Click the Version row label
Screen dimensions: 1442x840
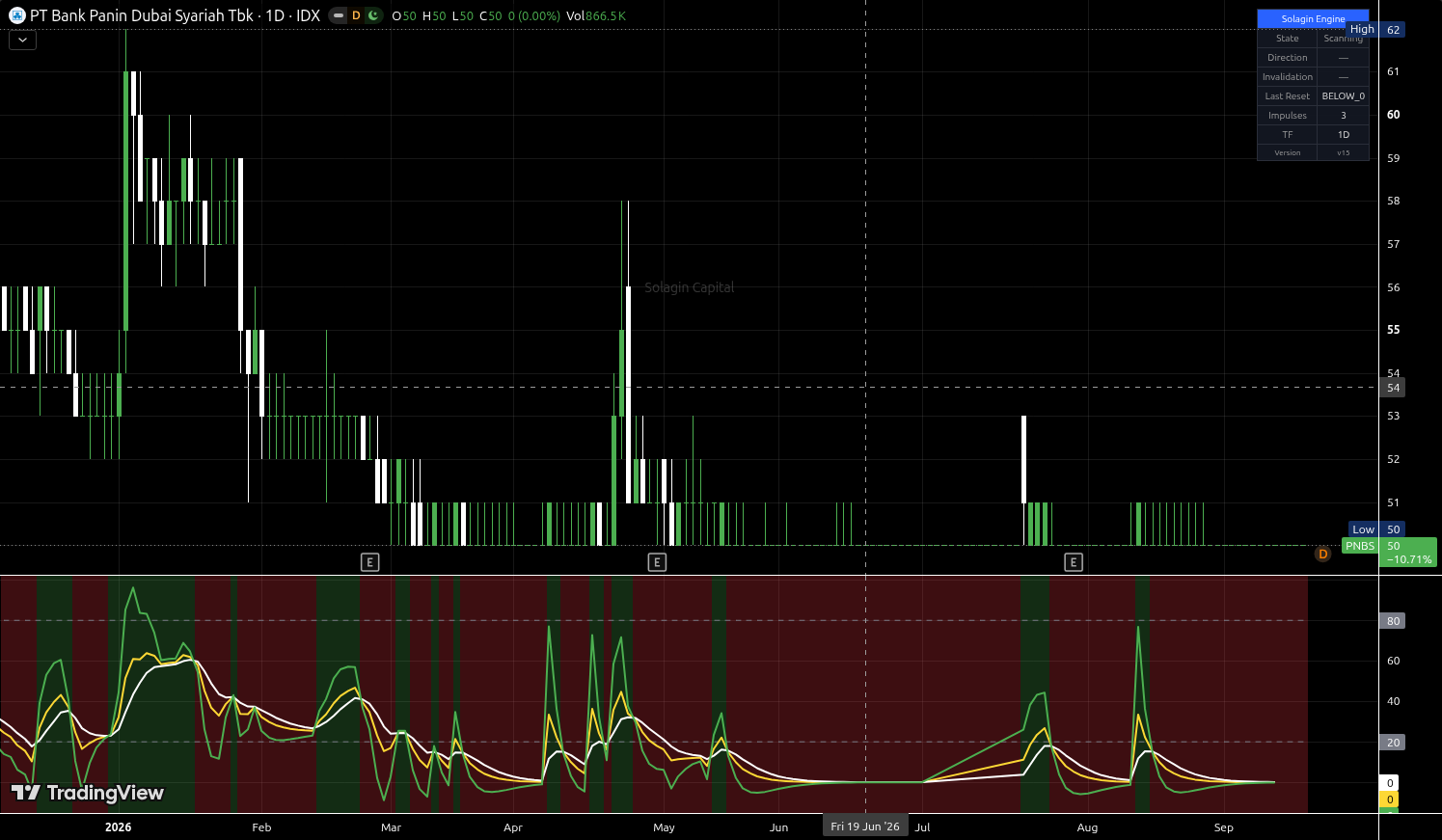[1288, 153]
